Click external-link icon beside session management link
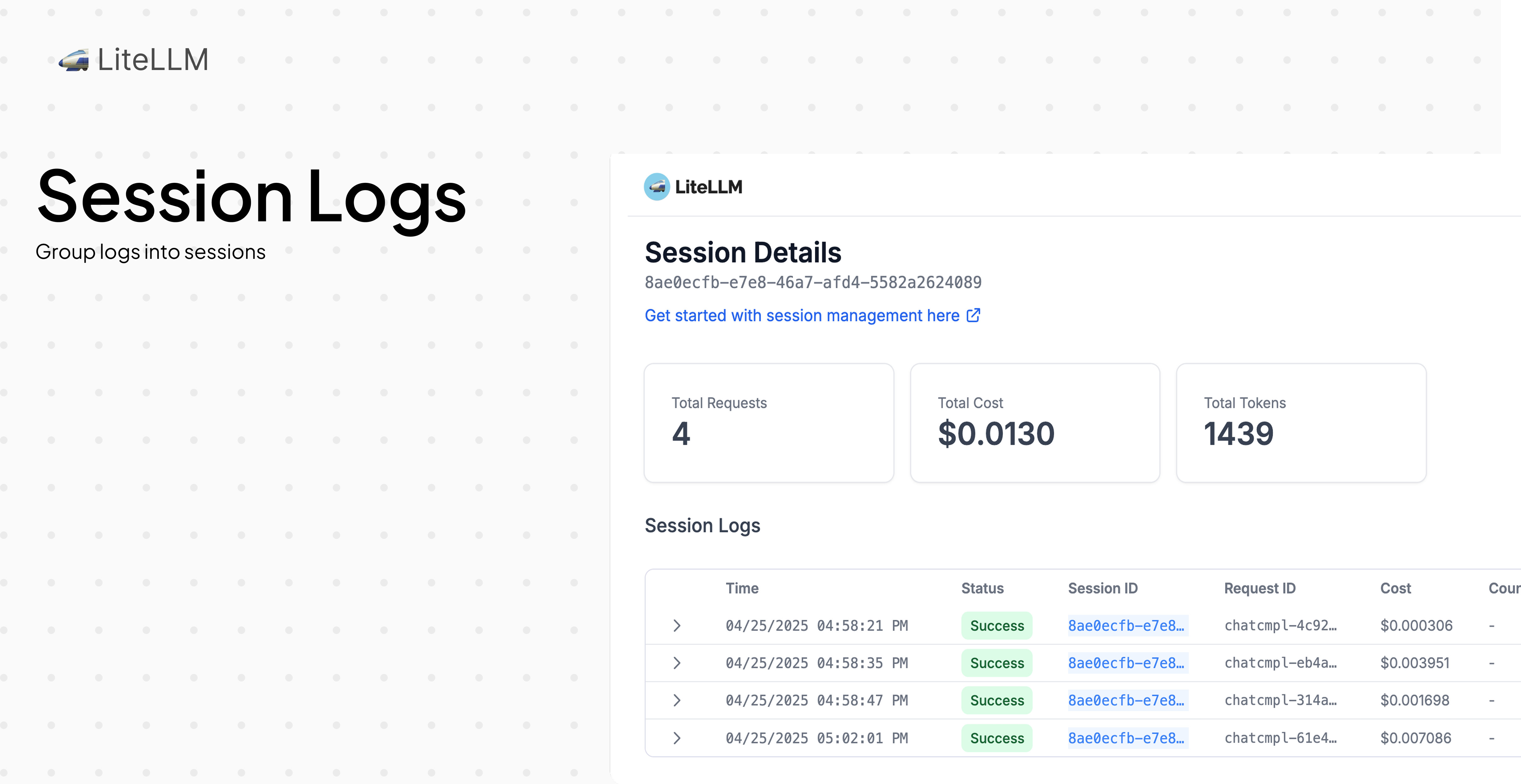The image size is (1521, 784). (x=973, y=315)
